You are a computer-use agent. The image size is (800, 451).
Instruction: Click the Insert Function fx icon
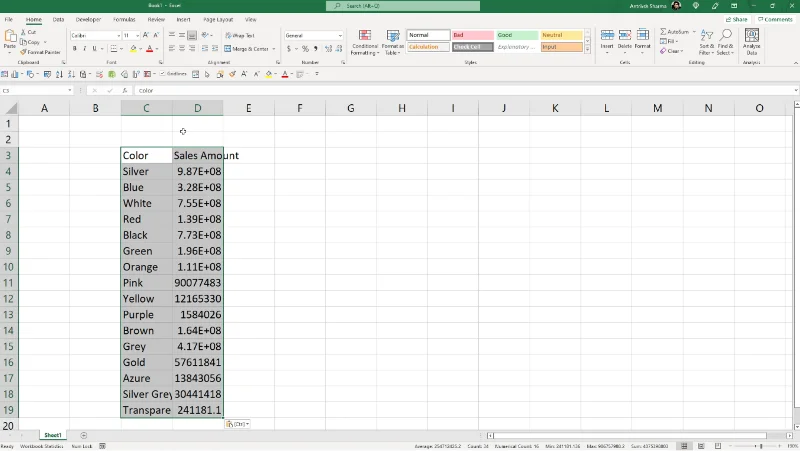click(125, 90)
